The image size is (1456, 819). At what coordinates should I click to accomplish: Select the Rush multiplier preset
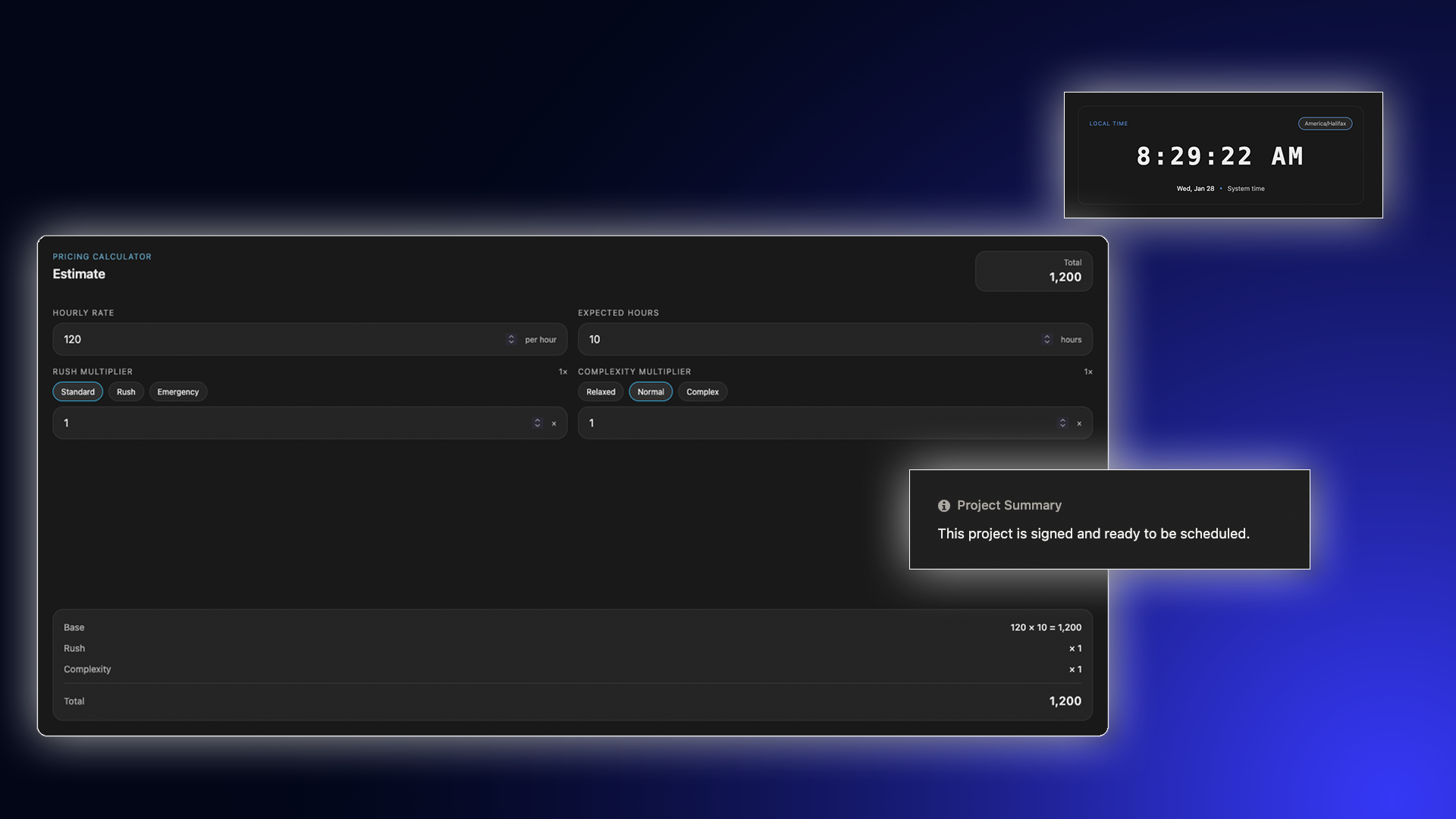click(126, 392)
